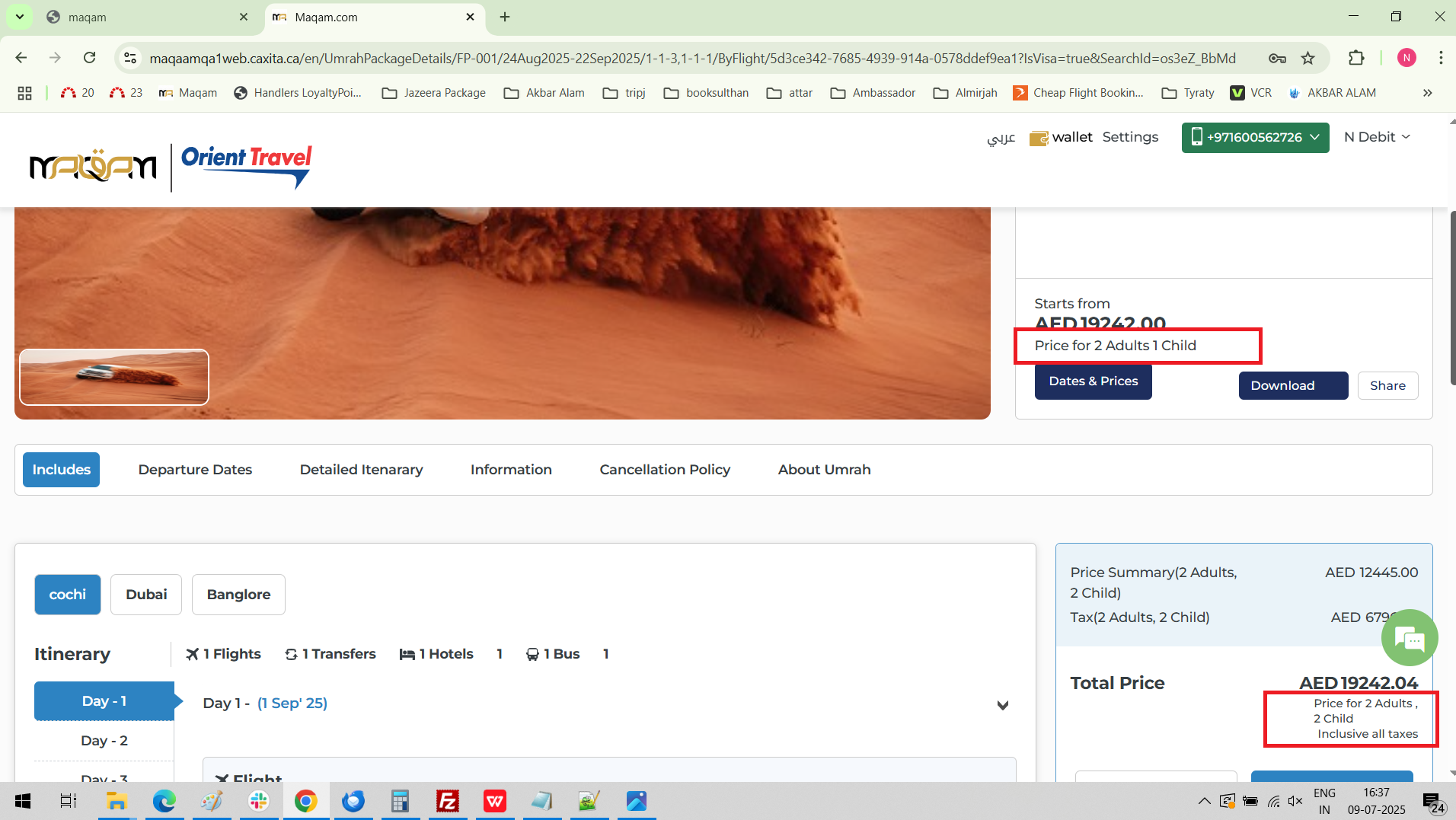Click the Dates & Prices button
The width and height of the screenshot is (1456, 820).
(x=1093, y=381)
